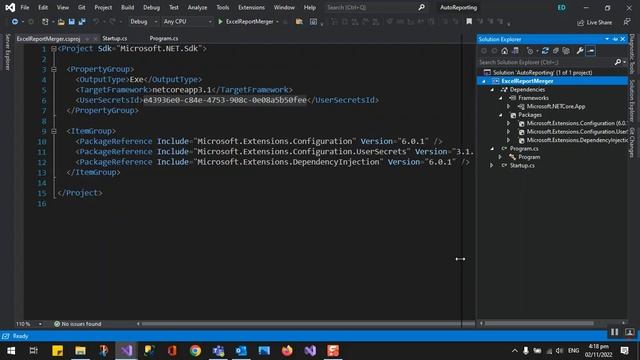Click the Properties wrench icon
Screen dimensions: 640x360
pos(580,51)
